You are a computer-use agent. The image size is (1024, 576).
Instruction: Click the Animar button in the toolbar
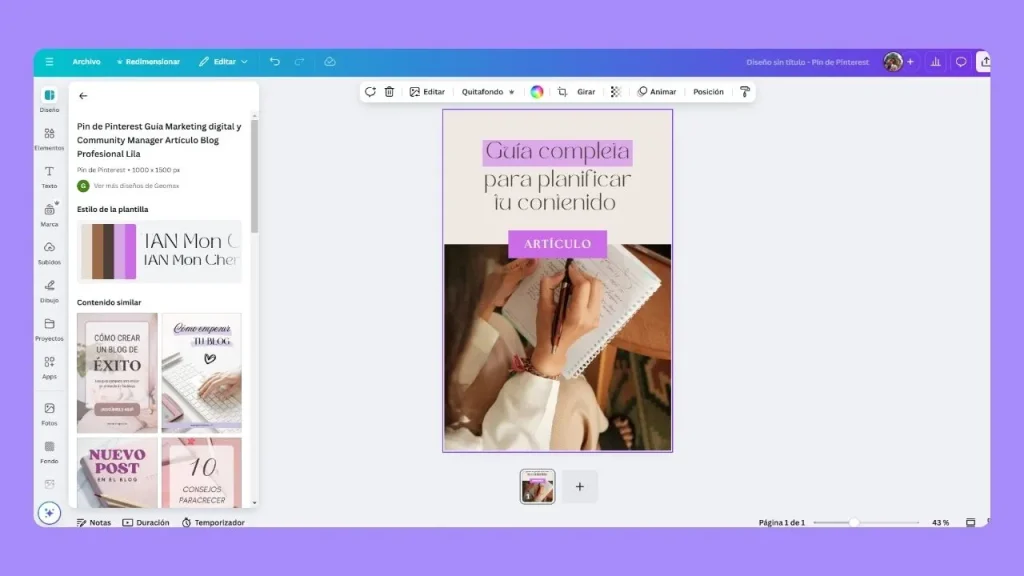(x=655, y=91)
